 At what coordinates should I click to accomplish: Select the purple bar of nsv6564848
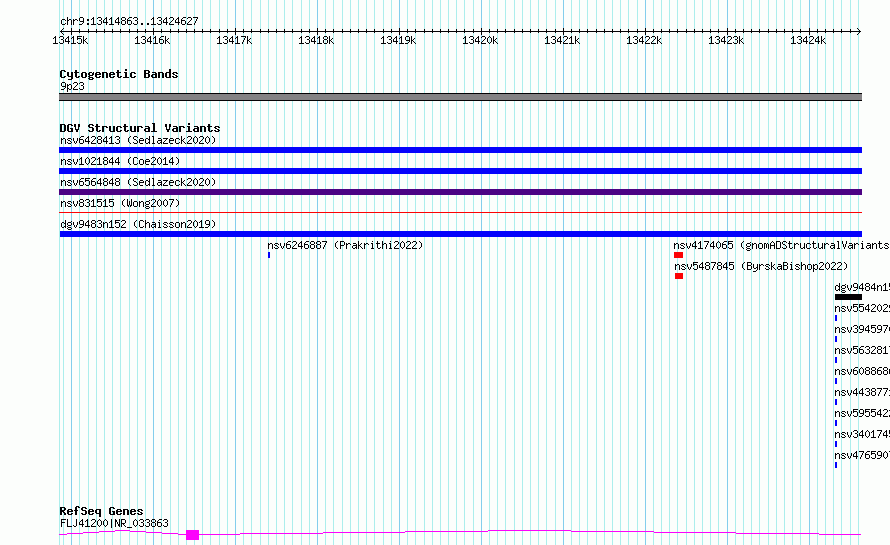pos(460,192)
